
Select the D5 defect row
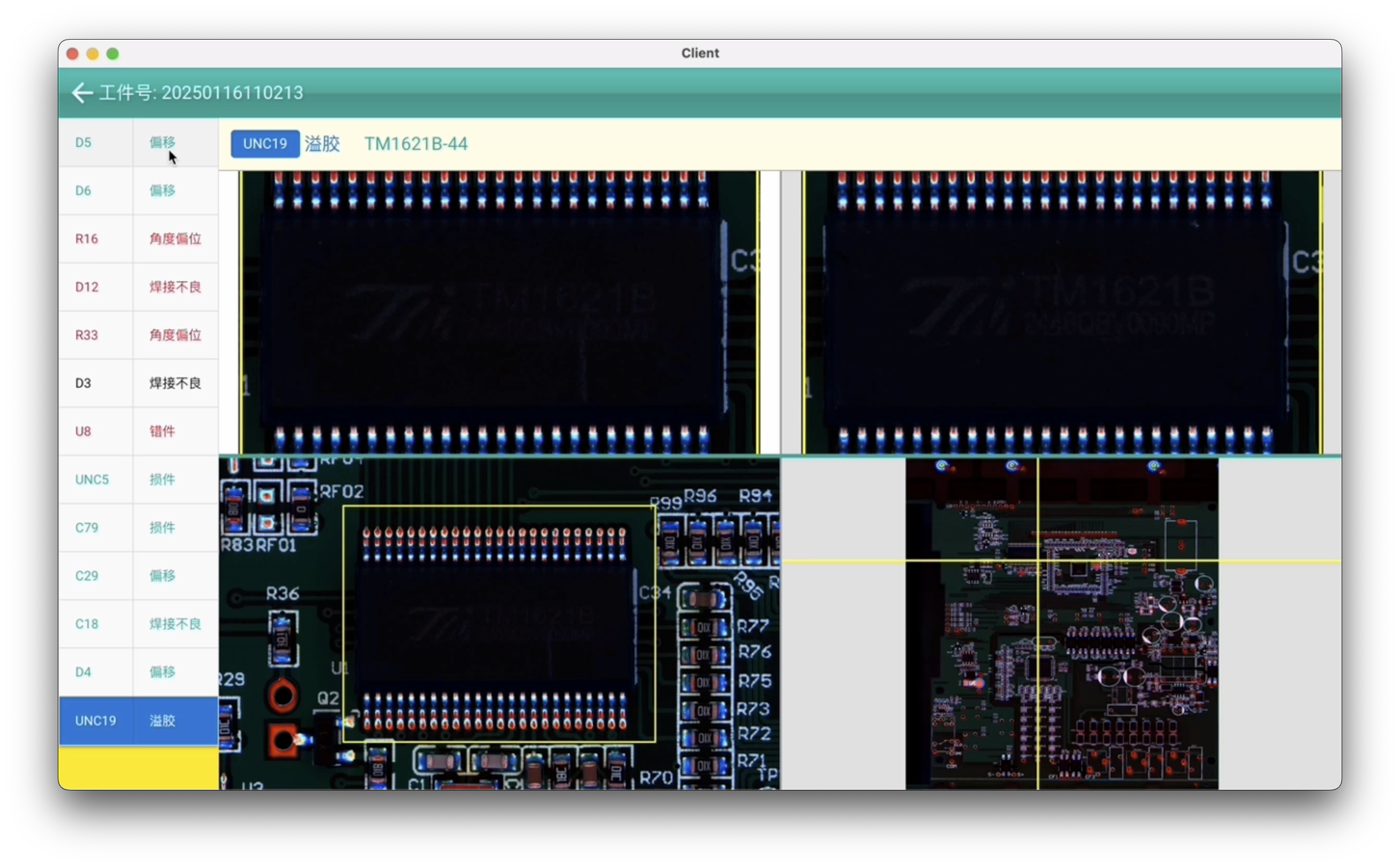point(137,142)
